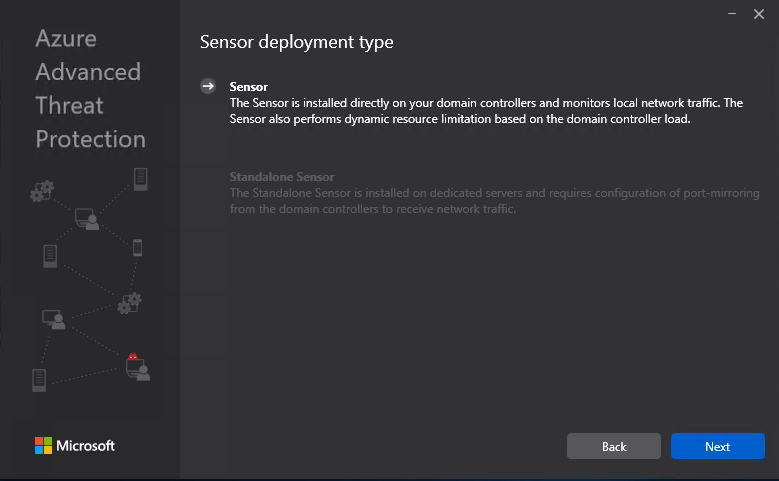Image resolution: width=779 pixels, height=481 pixels.
Task: Go back with the Back button
Action: [613, 446]
